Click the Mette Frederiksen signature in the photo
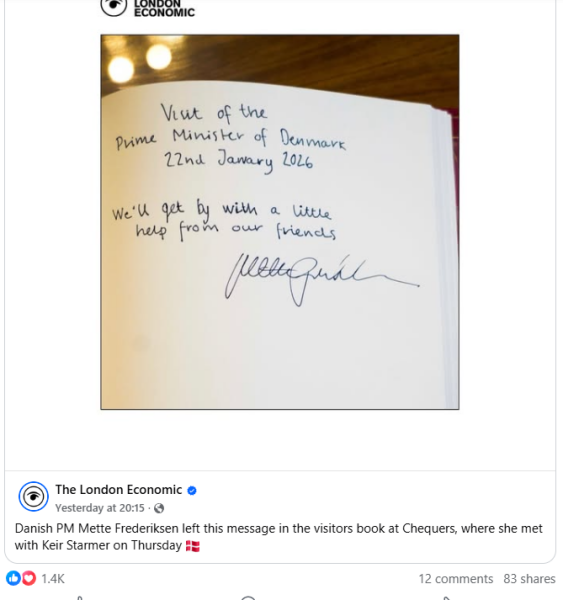 [x=321, y=279]
